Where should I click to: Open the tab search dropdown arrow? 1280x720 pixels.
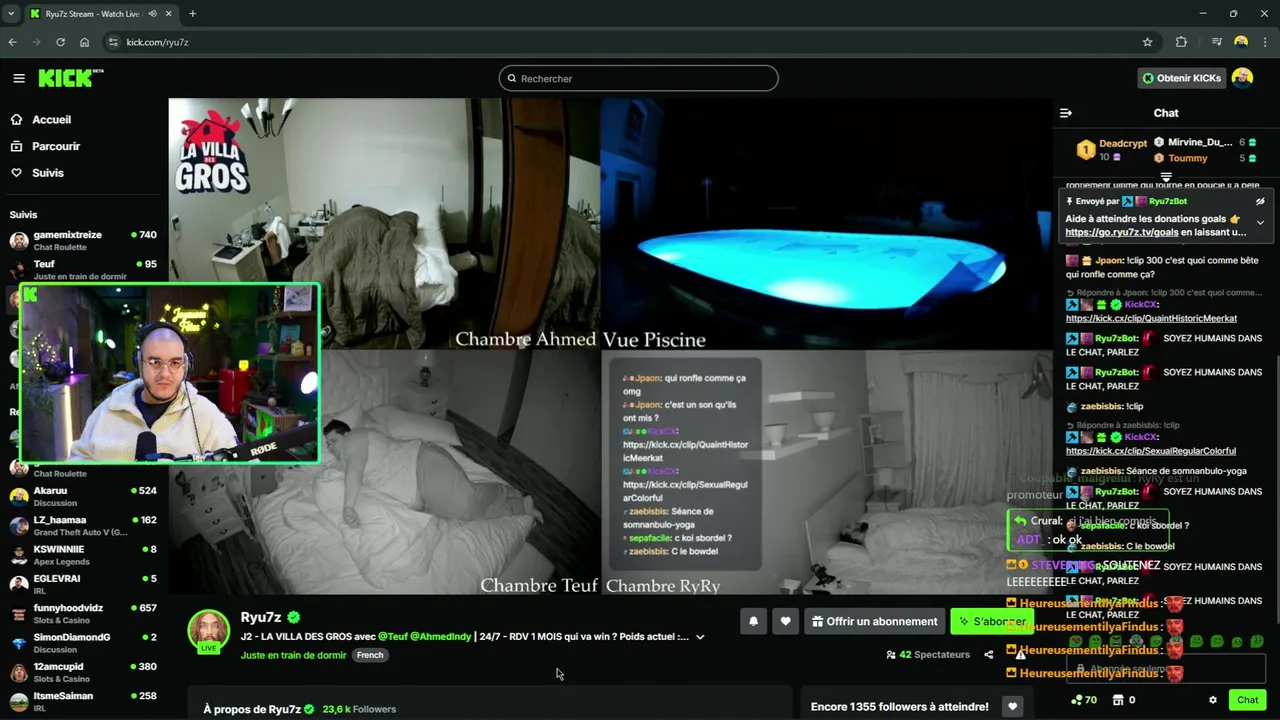11,14
